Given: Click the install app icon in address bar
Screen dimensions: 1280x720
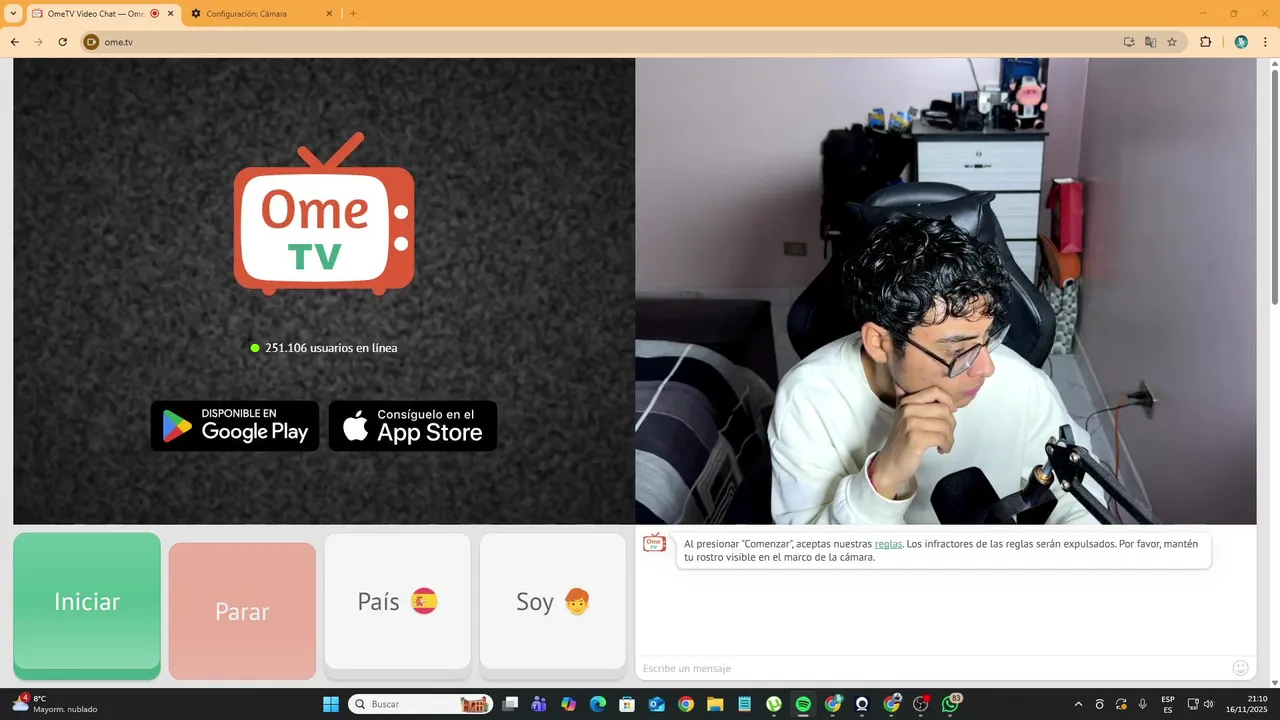Looking at the screenshot, I should 1129,42.
